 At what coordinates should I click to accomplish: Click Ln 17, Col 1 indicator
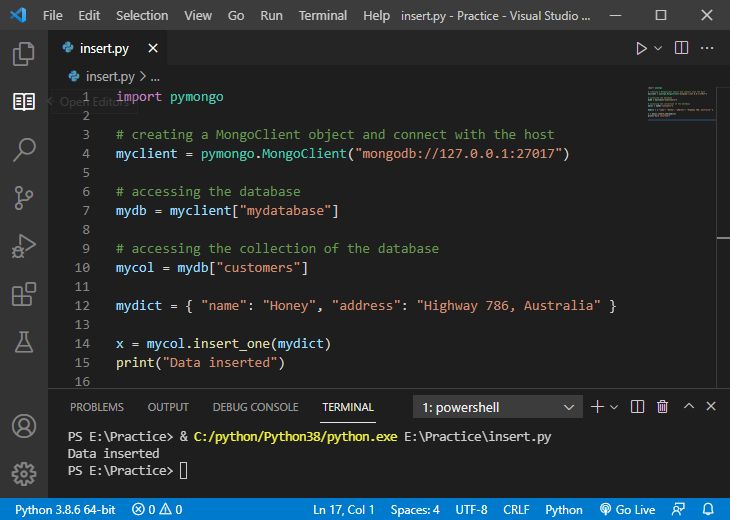tap(344, 509)
